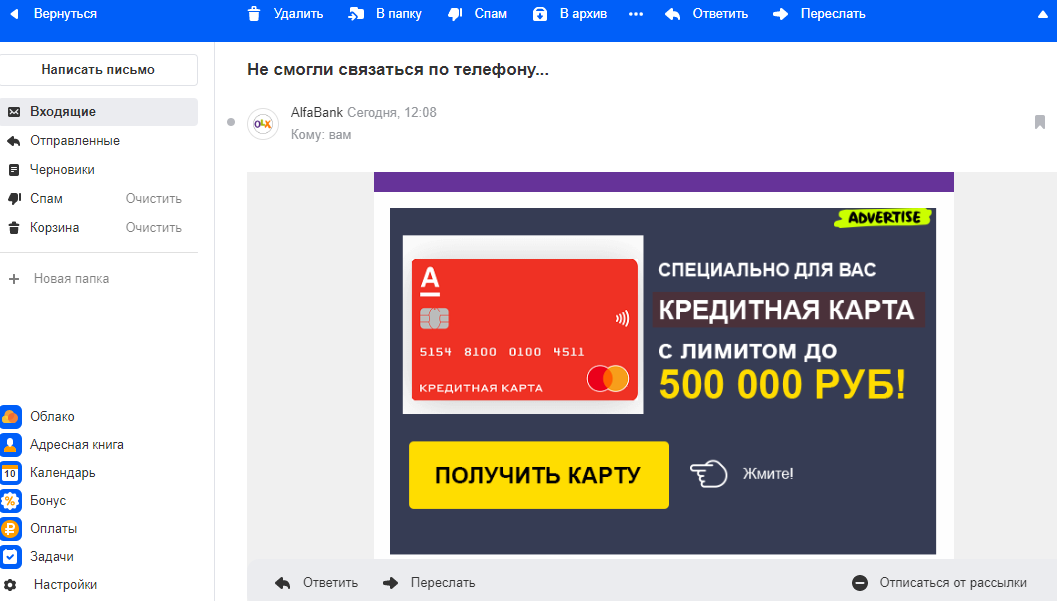Screen dimensions: 1057x601
Task: Click Очистить next to Спам
Action: [154, 199]
